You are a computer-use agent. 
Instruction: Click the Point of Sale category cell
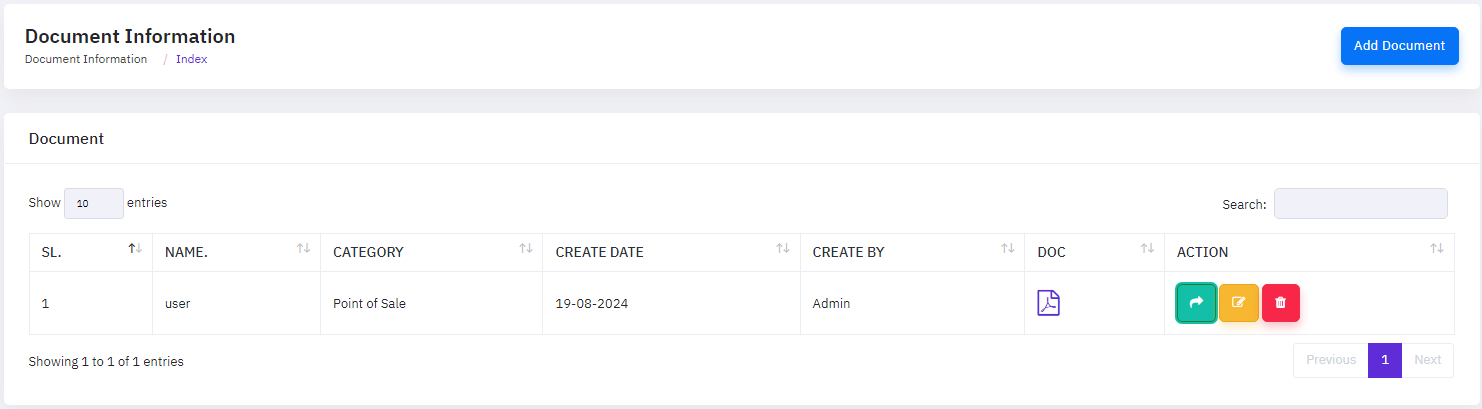pyautogui.click(x=369, y=303)
